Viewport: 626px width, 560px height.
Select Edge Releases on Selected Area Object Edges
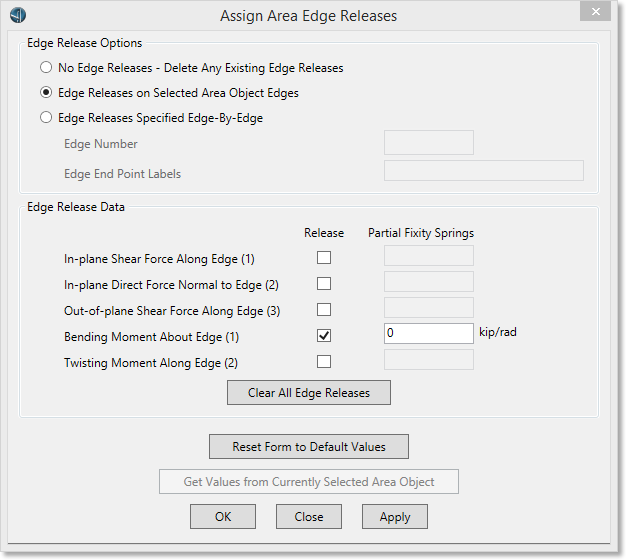46,93
